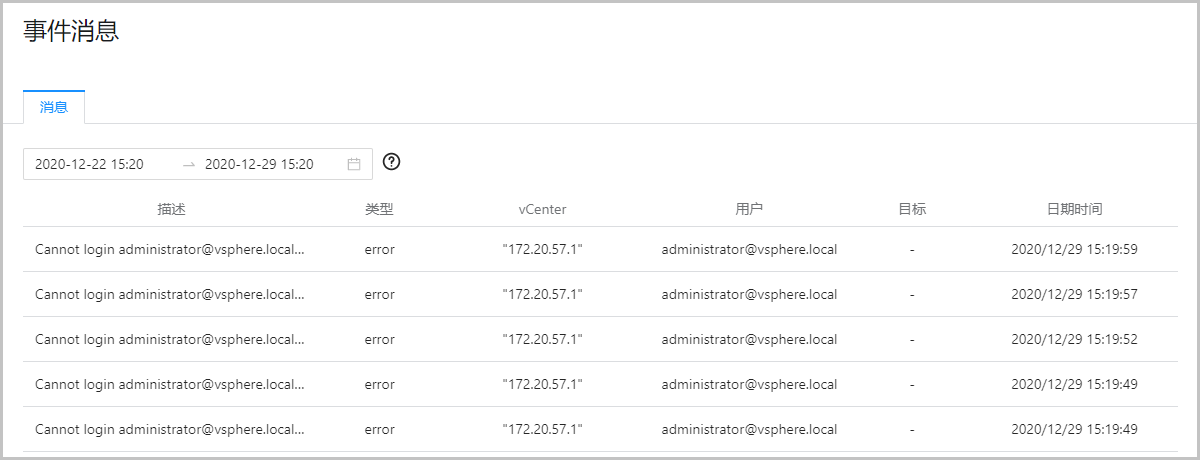Click administrator@vsphere.local user in the third row
The width and height of the screenshot is (1200, 460).
(749, 339)
